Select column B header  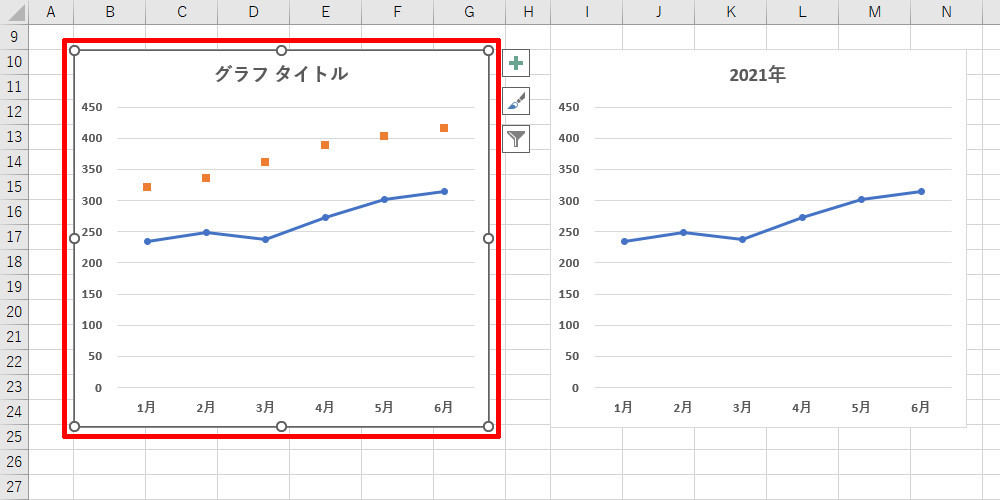tap(110, 11)
